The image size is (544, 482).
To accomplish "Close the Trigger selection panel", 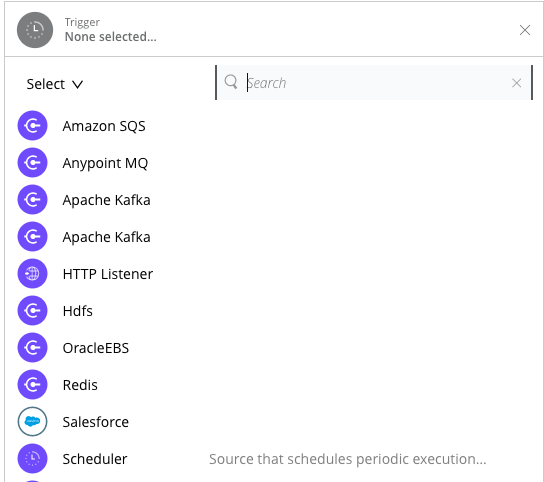I will tap(525, 30).
